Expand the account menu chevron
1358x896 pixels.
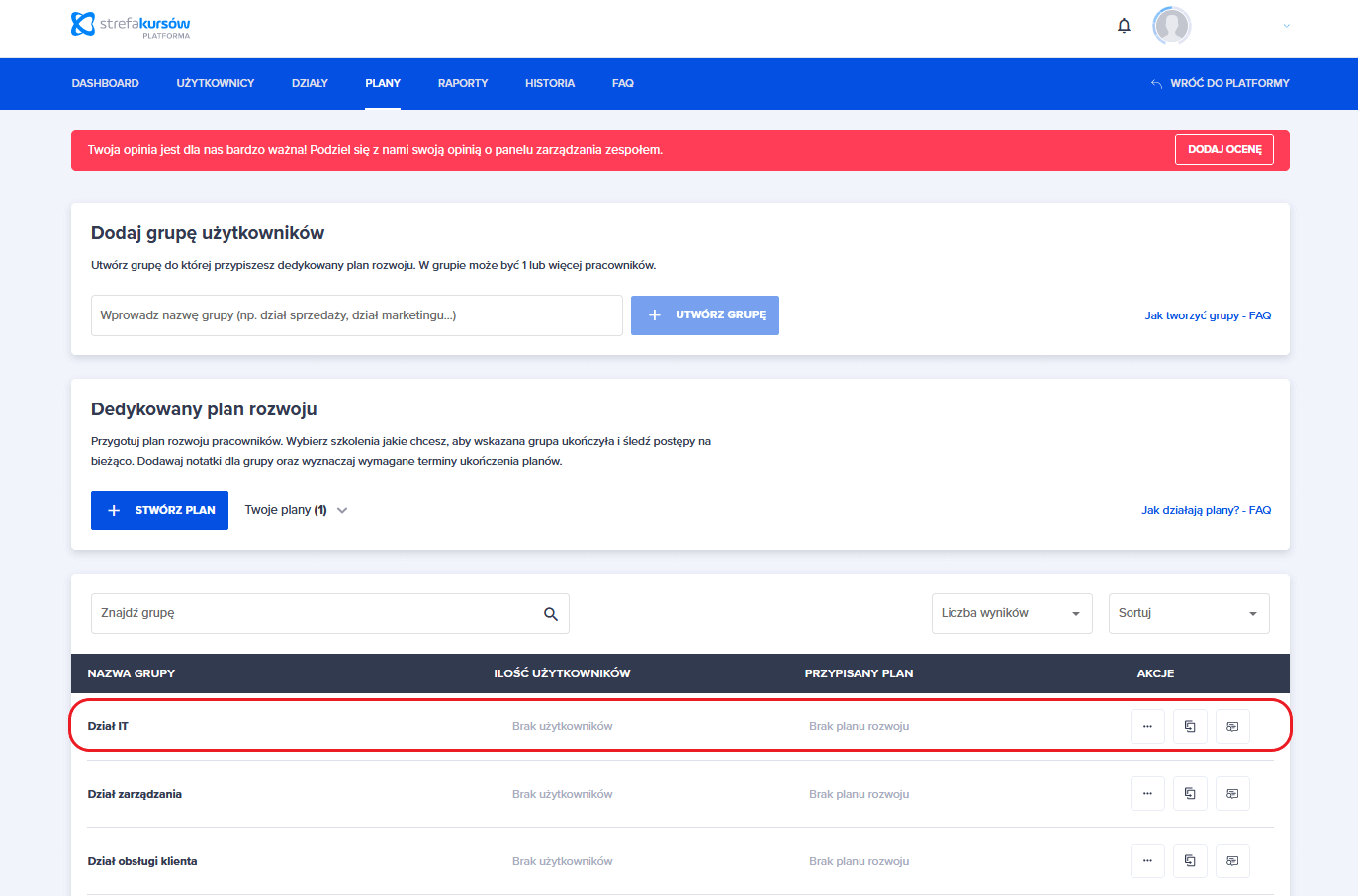[x=1286, y=26]
